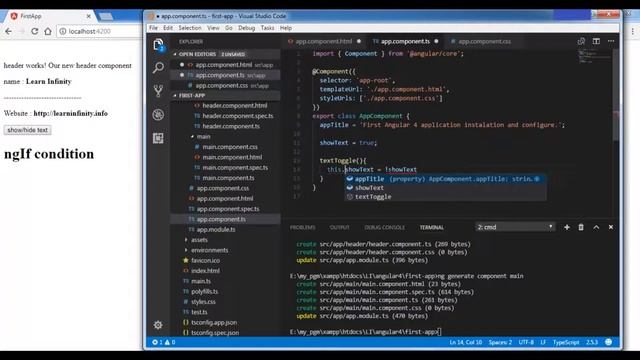Switch to the PROBLEMS panel tab
640x360 pixels.
tap(302, 227)
